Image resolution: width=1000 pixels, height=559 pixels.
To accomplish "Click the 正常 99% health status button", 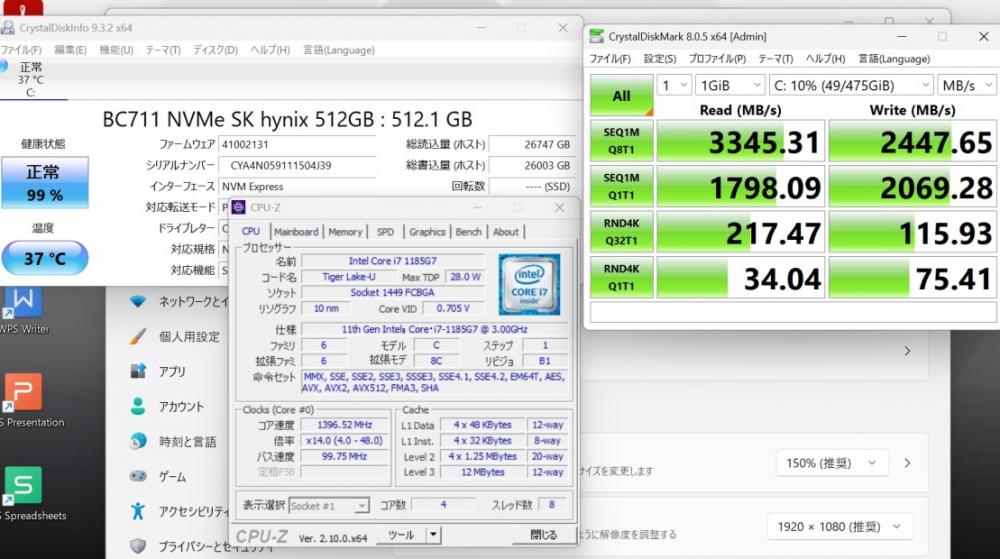I will coord(45,183).
